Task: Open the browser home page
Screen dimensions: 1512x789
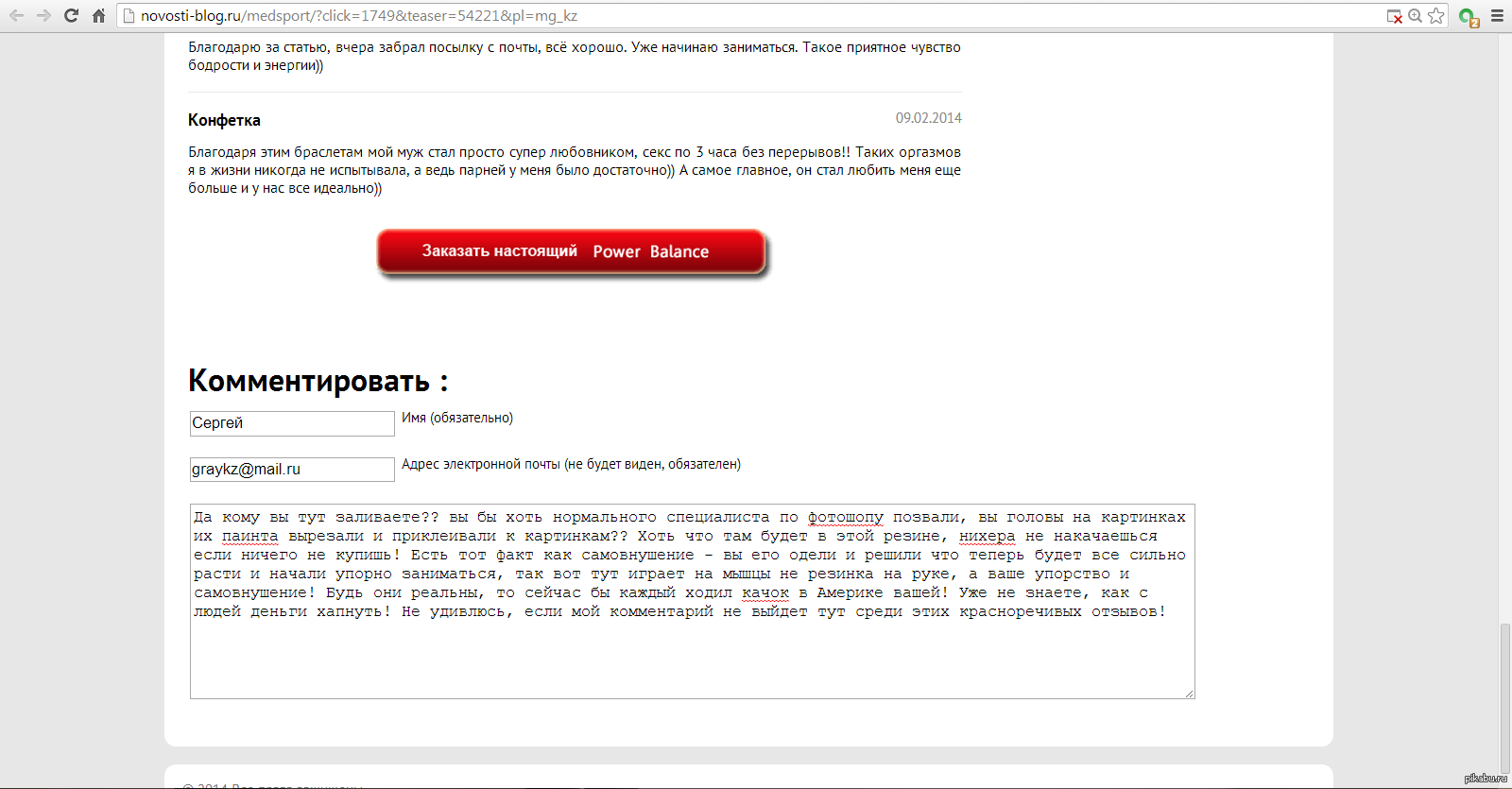Action: 98,16
